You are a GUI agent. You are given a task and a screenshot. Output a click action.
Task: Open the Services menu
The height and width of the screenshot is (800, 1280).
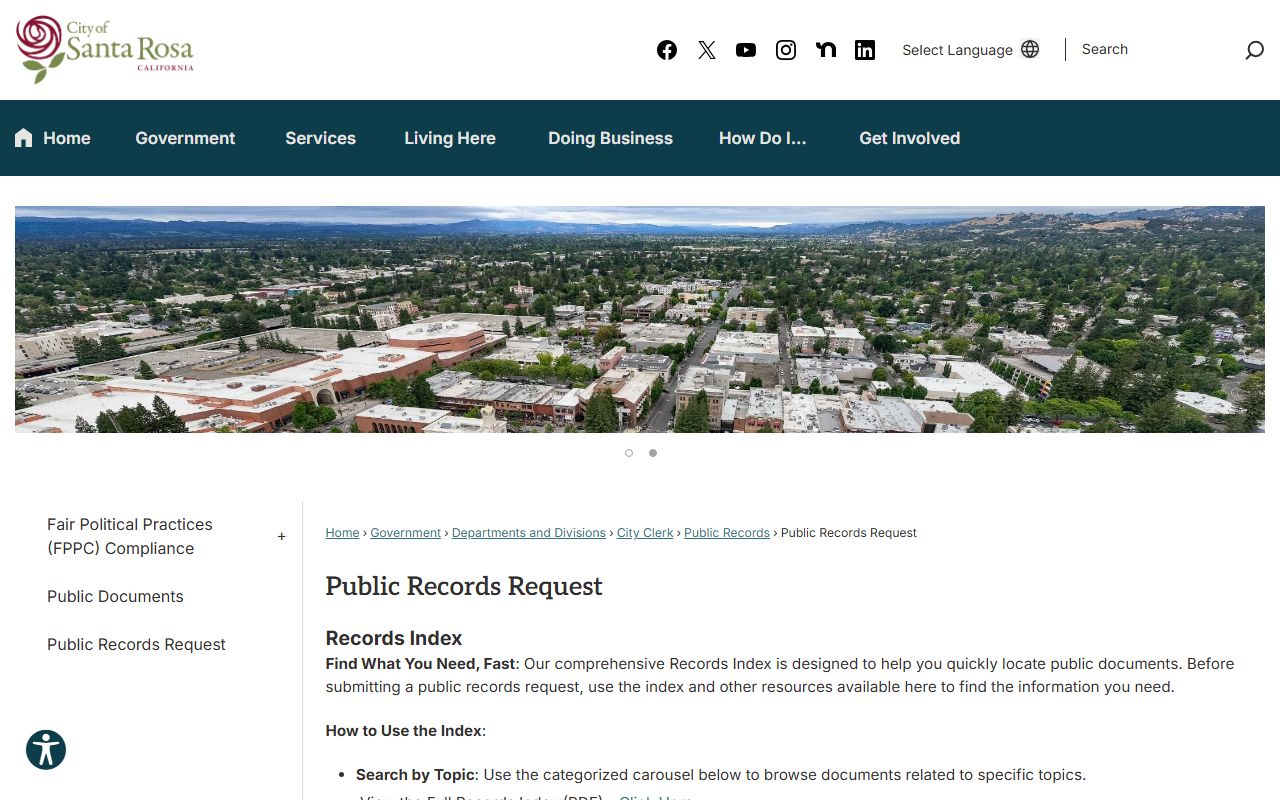(320, 138)
